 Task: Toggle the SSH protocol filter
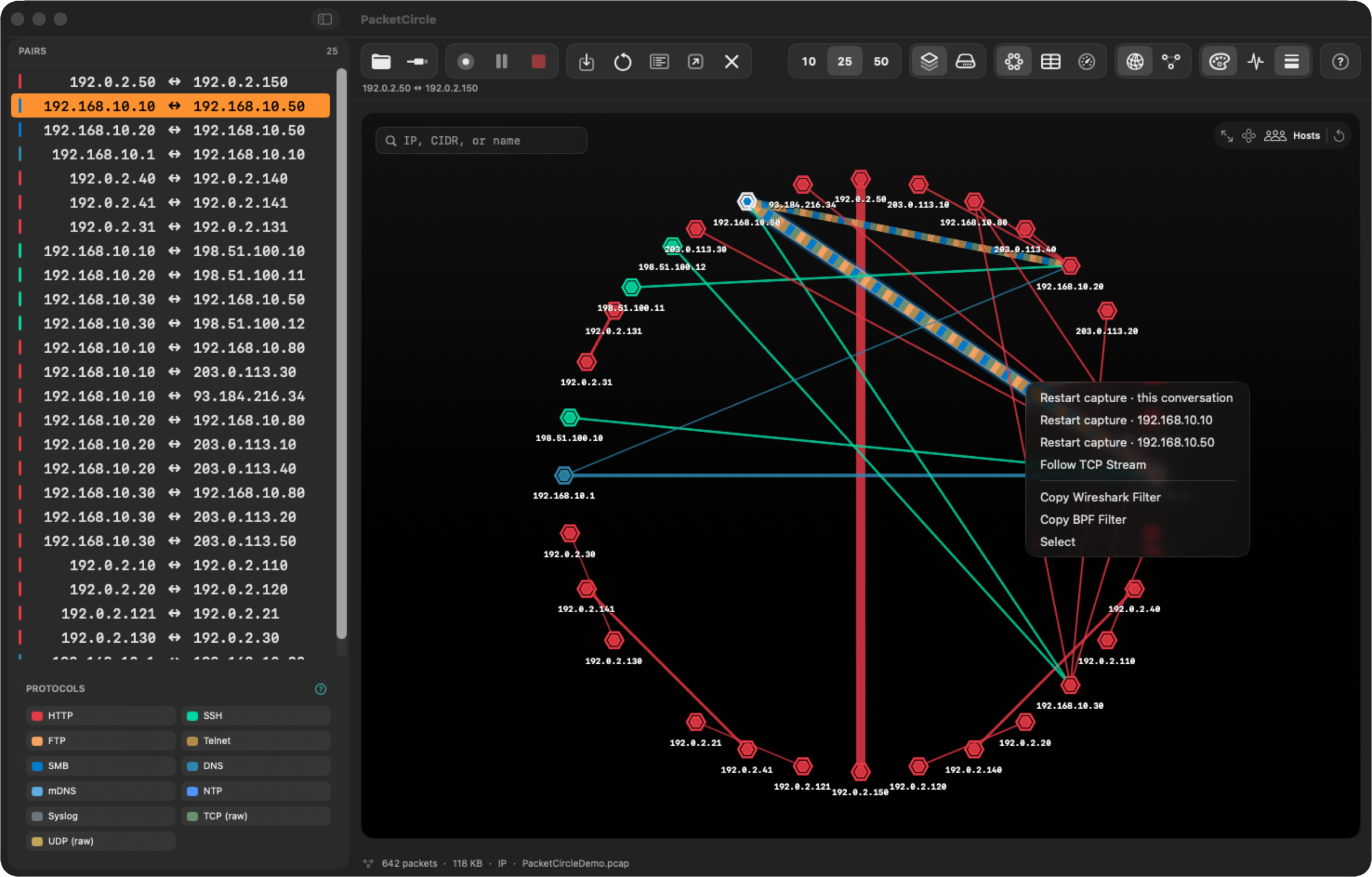(256, 716)
